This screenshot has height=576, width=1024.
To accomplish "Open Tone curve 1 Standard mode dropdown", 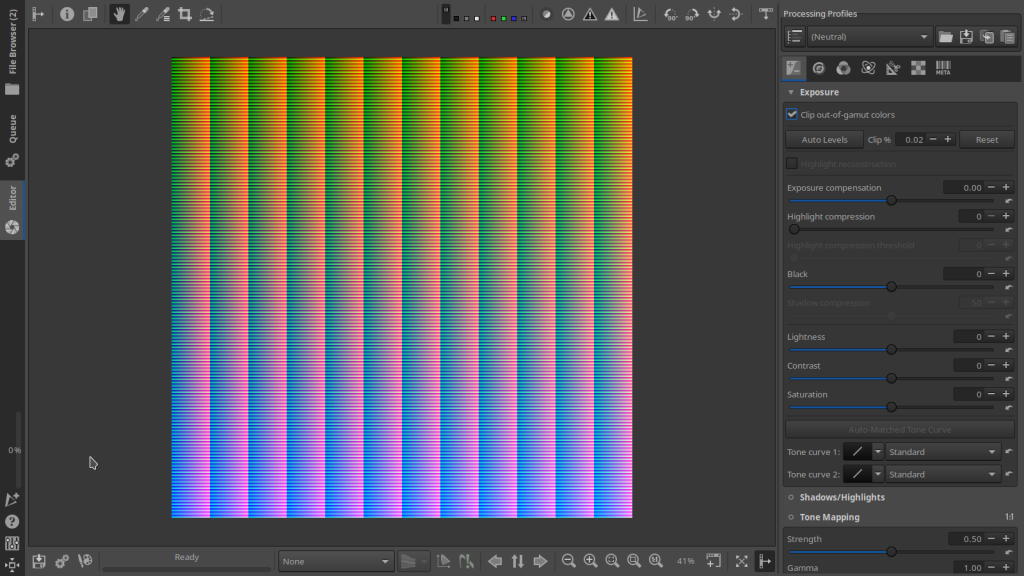I will pyautogui.click(x=942, y=452).
